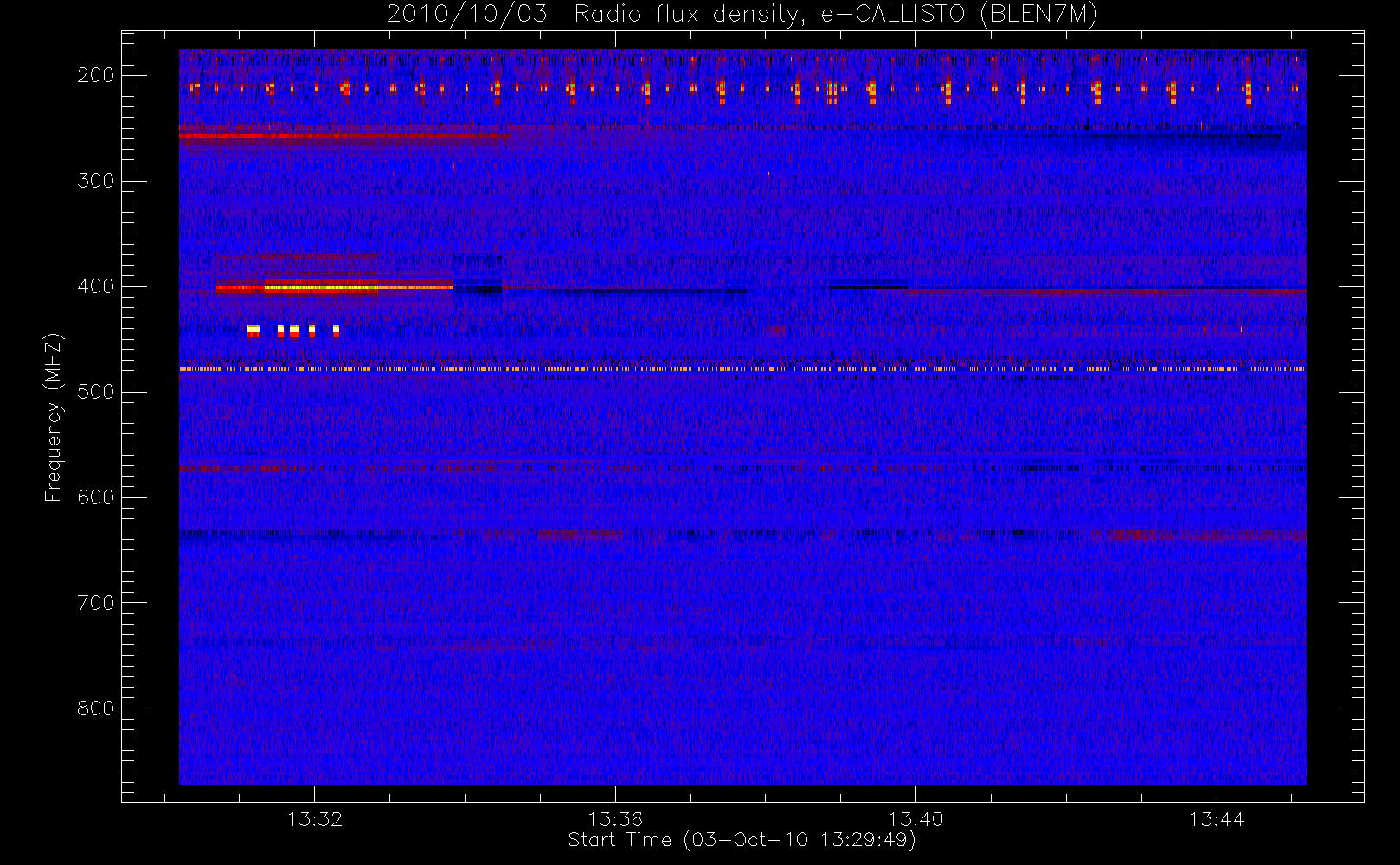Click the 700 frequency tick label

pyautogui.click(x=96, y=603)
